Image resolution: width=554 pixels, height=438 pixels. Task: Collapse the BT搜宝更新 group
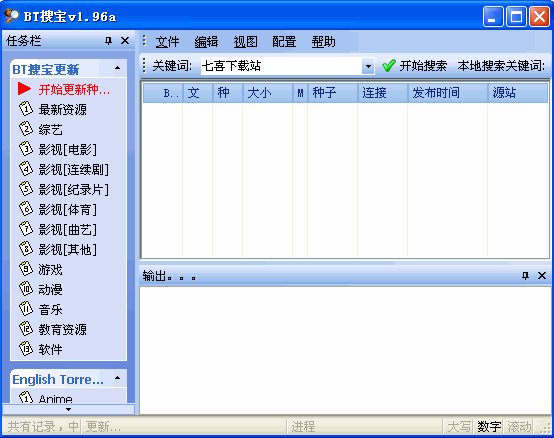coord(118,68)
